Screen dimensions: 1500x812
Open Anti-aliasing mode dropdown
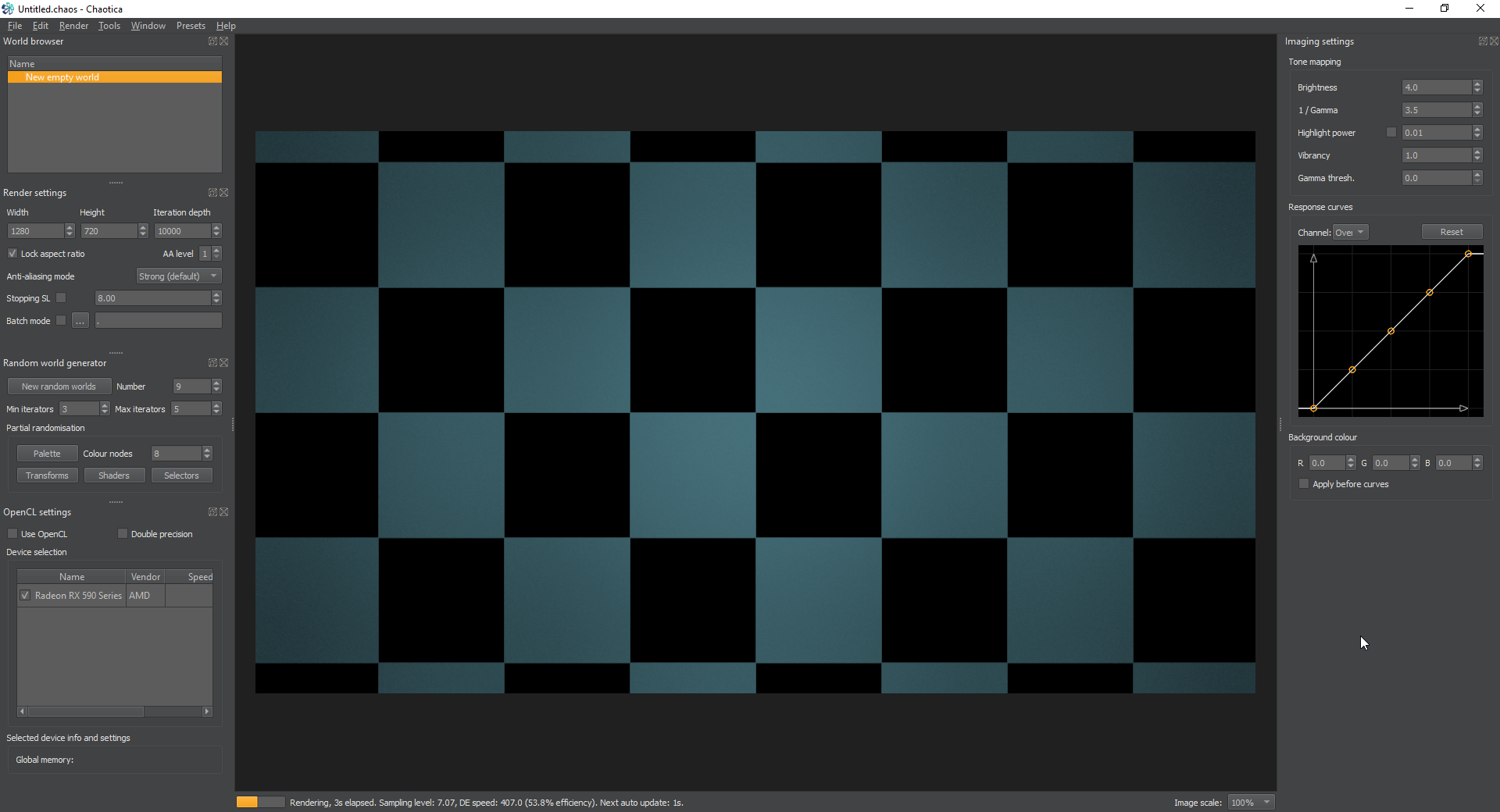(x=179, y=276)
